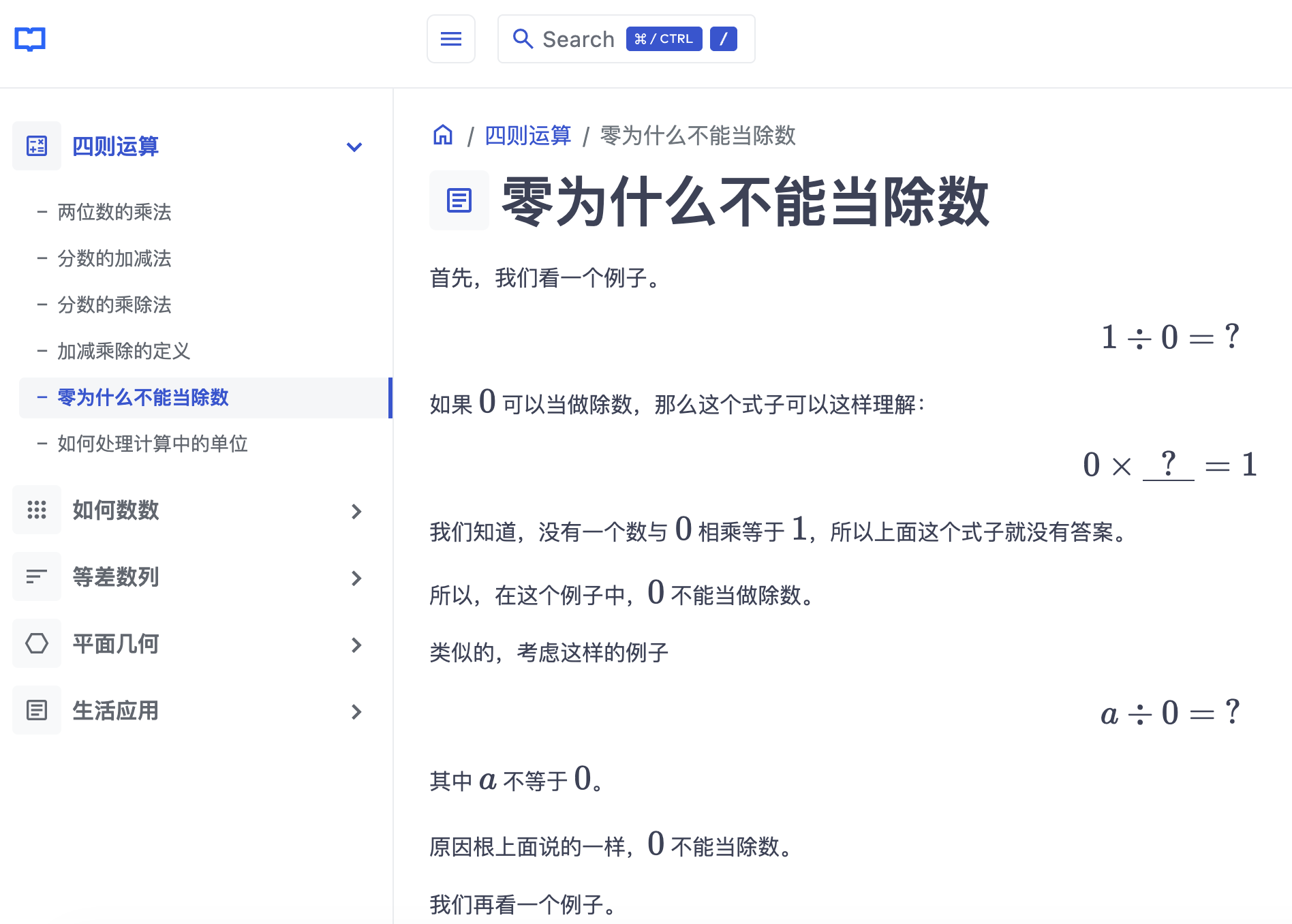Viewport: 1292px width, 924px height.
Task: Expand the 如何数数 section arrow
Action: click(356, 511)
